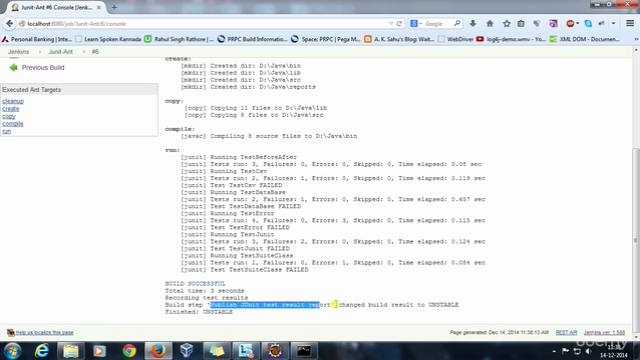Open the Firefox hamburger menu

tap(630, 24)
